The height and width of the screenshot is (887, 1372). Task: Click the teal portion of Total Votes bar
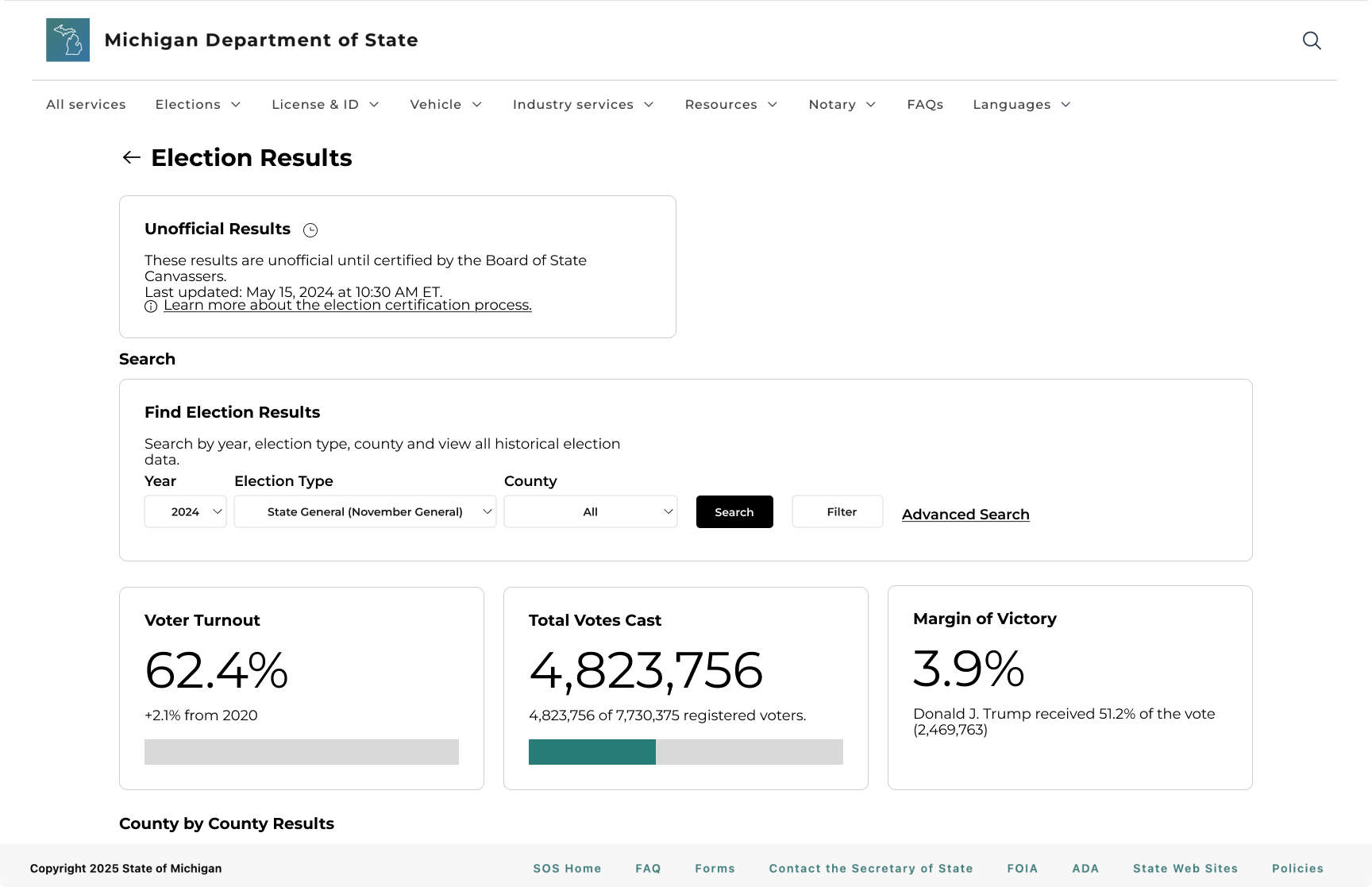592,752
